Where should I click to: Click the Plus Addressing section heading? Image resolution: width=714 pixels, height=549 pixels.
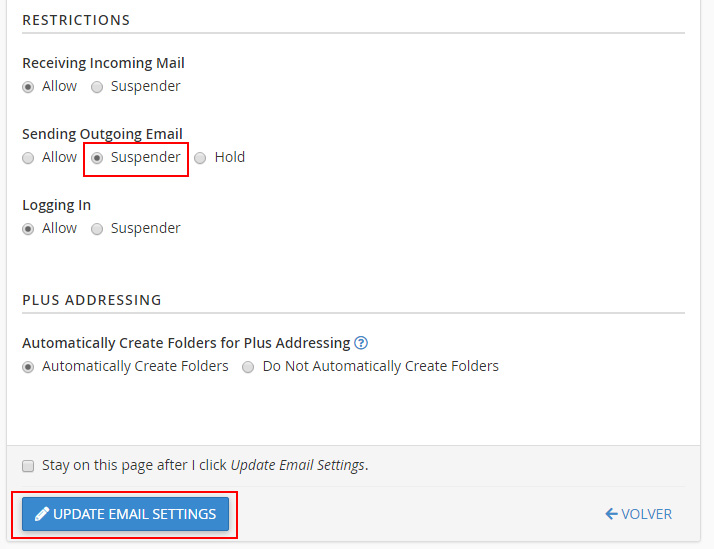pos(91,300)
